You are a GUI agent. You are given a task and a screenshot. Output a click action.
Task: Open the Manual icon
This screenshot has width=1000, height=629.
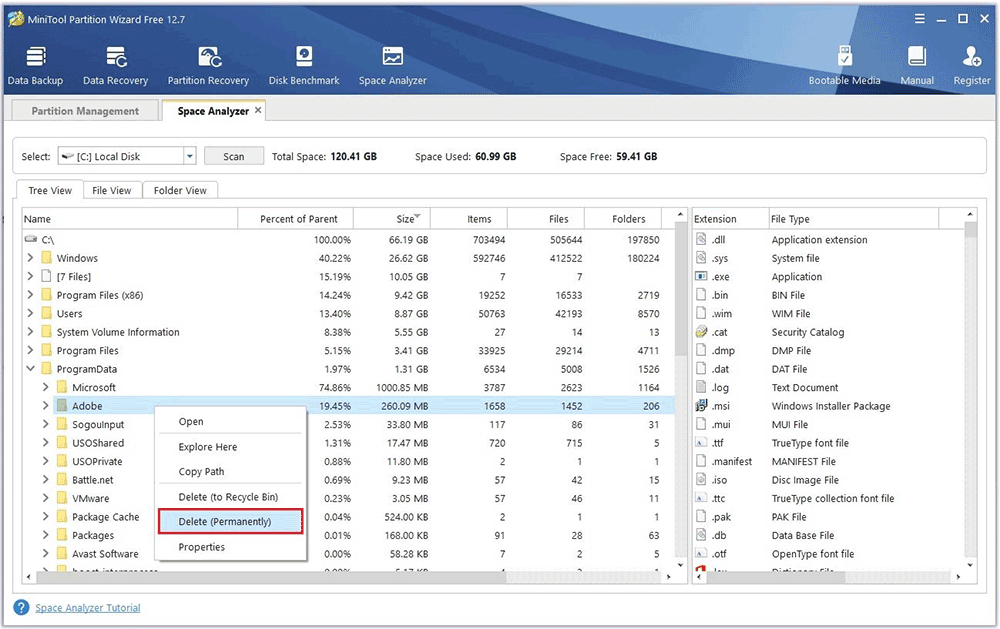point(916,65)
